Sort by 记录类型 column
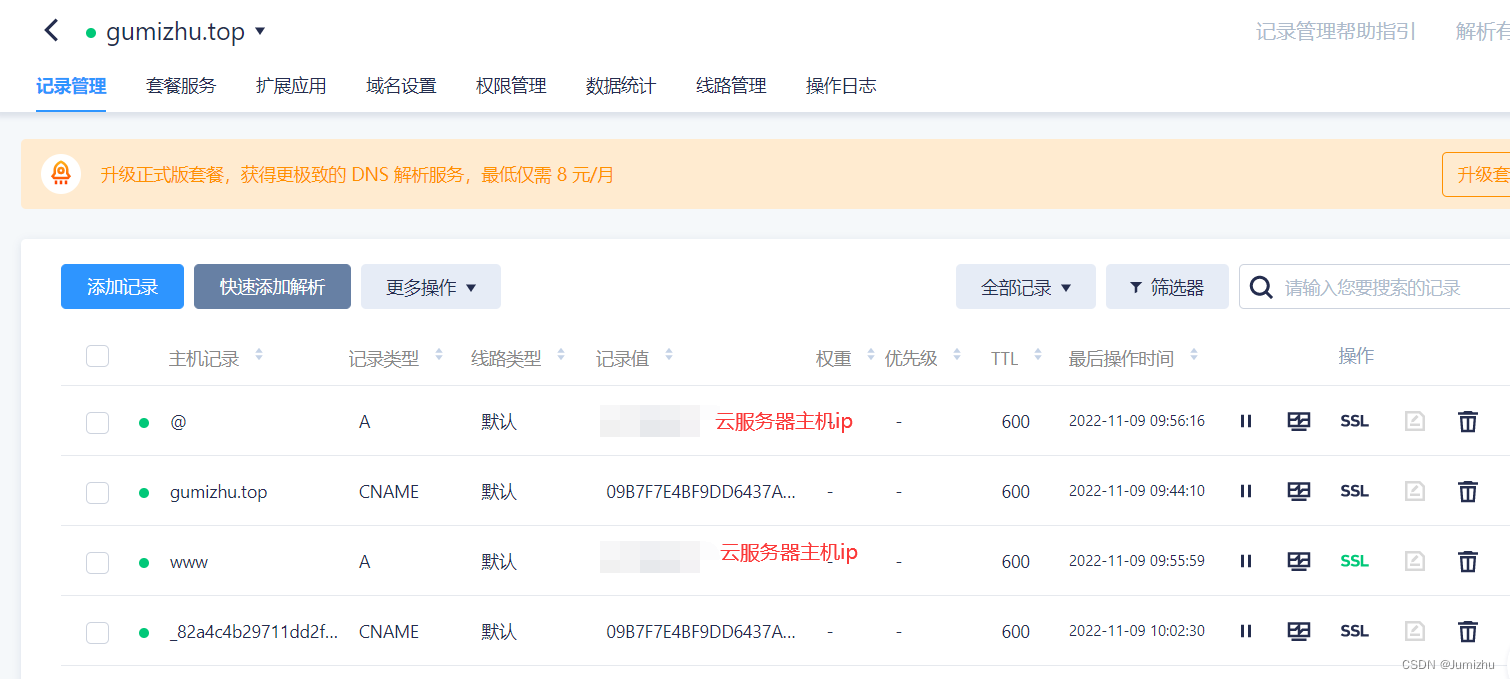Image resolution: width=1510 pixels, height=679 pixels. coord(438,356)
